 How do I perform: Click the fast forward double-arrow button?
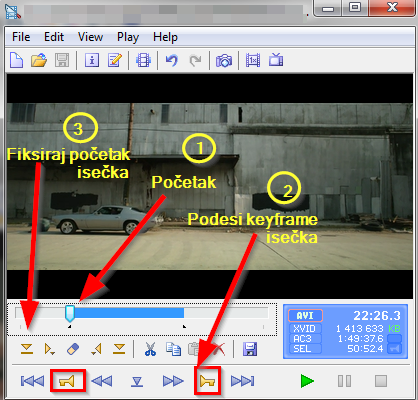click(173, 381)
